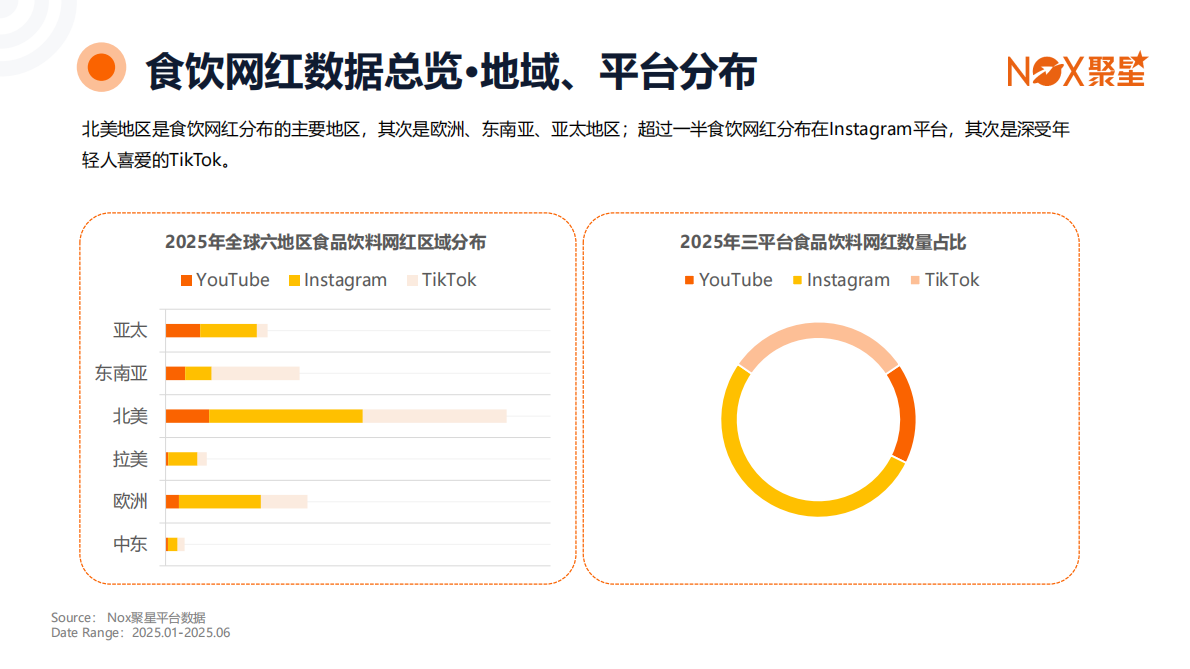The image size is (1190, 669).
Task: Select the TikTok legend swatch in the left chart
Action: pos(411,281)
